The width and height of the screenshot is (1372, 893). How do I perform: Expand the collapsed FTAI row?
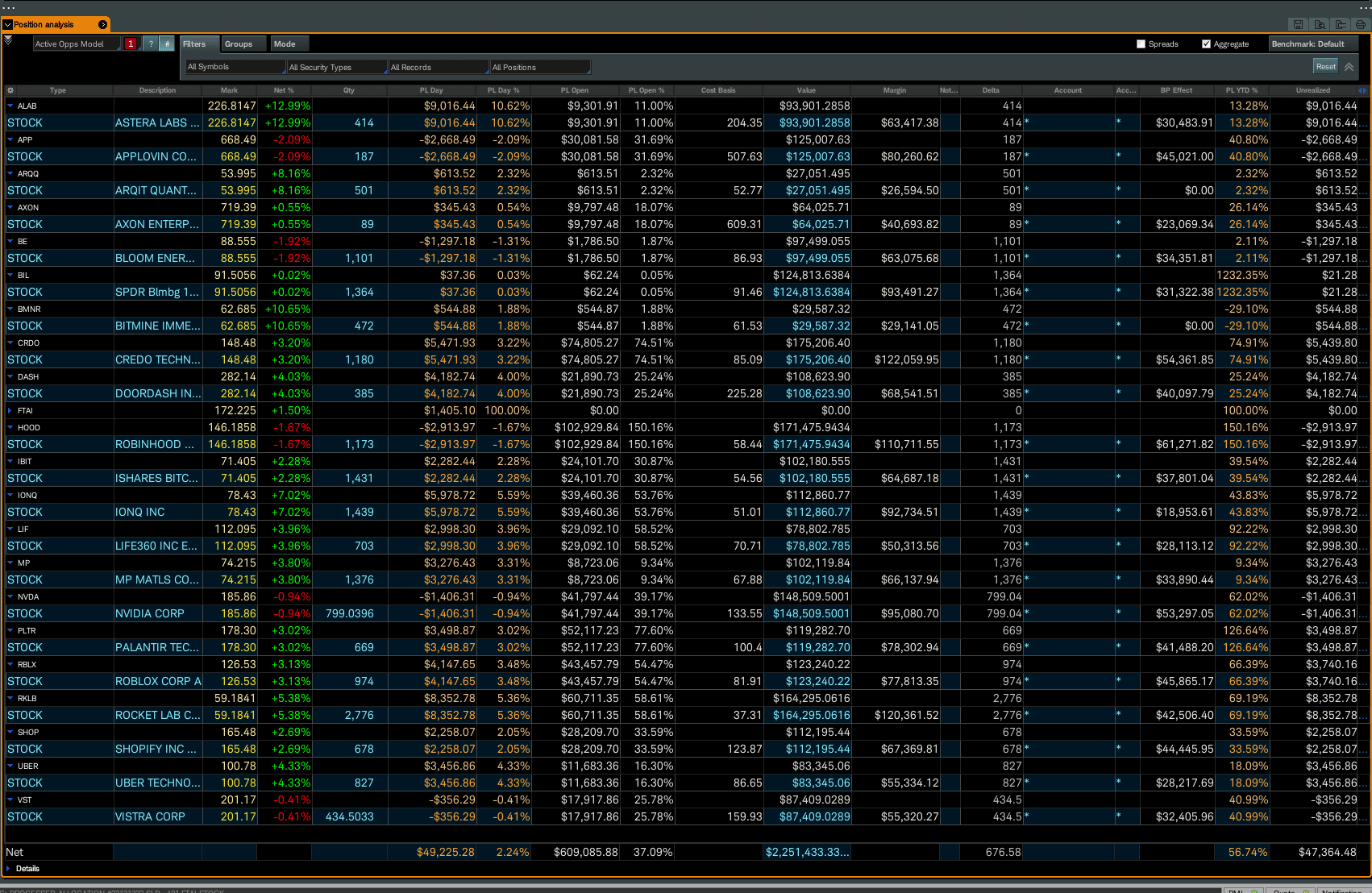coord(10,410)
